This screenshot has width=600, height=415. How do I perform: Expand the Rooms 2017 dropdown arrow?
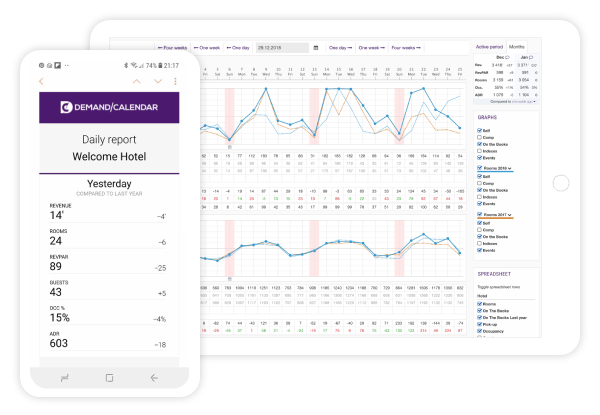[511, 214]
